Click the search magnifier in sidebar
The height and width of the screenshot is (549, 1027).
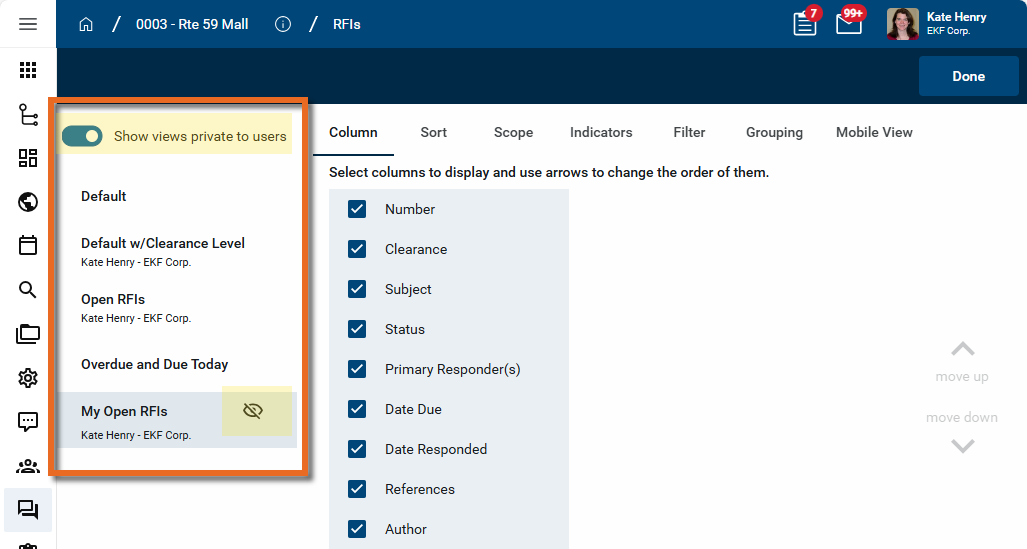point(28,290)
